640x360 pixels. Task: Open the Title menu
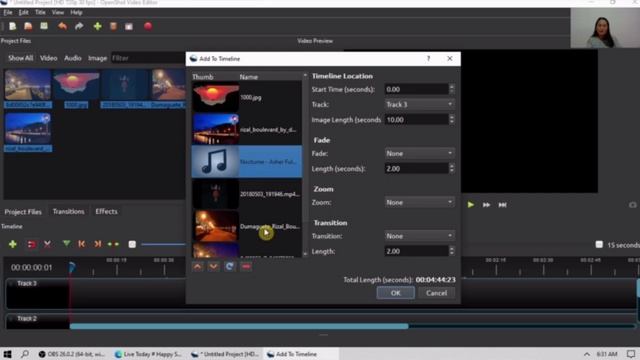40,12
